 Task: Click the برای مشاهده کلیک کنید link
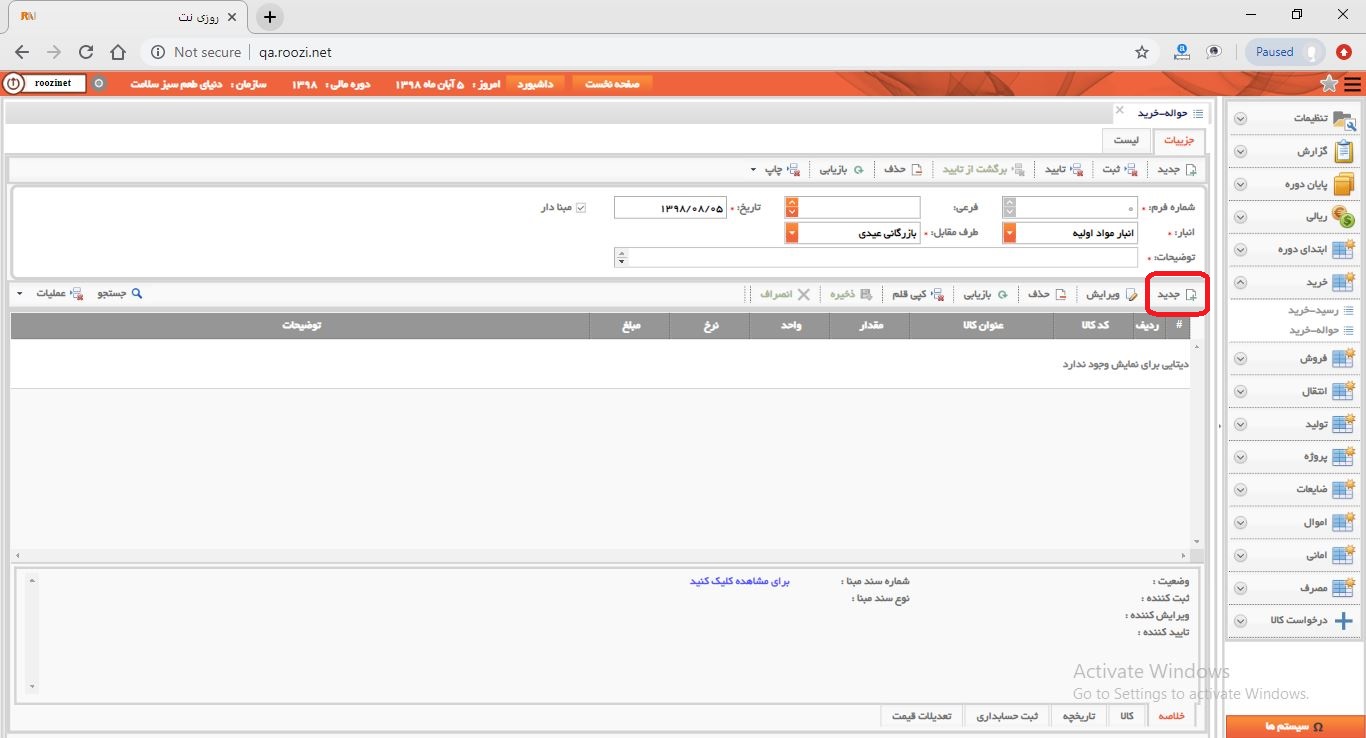740,581
